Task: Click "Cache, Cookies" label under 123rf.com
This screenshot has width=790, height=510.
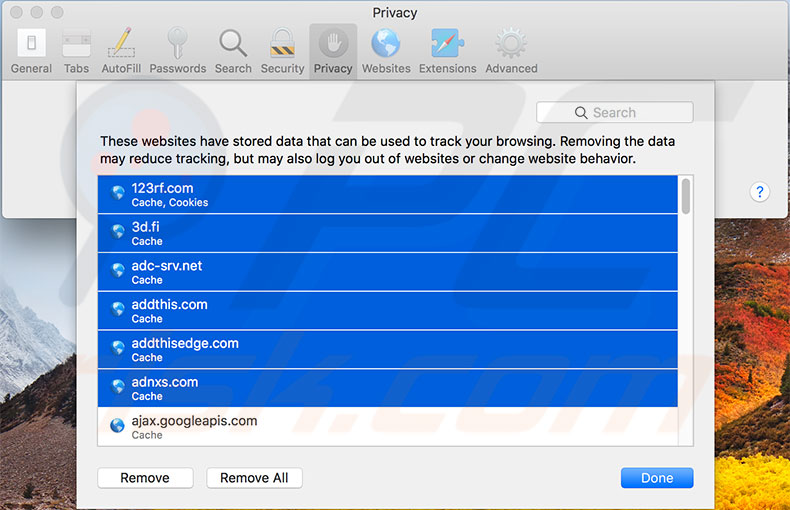Action: click(170, 203)
